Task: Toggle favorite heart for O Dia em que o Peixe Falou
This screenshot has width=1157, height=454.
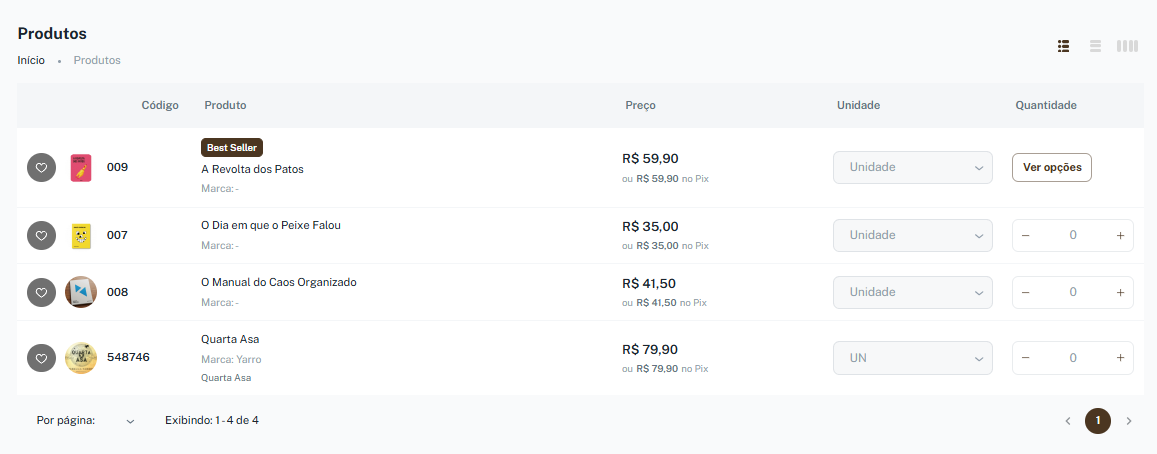Action: tap(41, 235)
